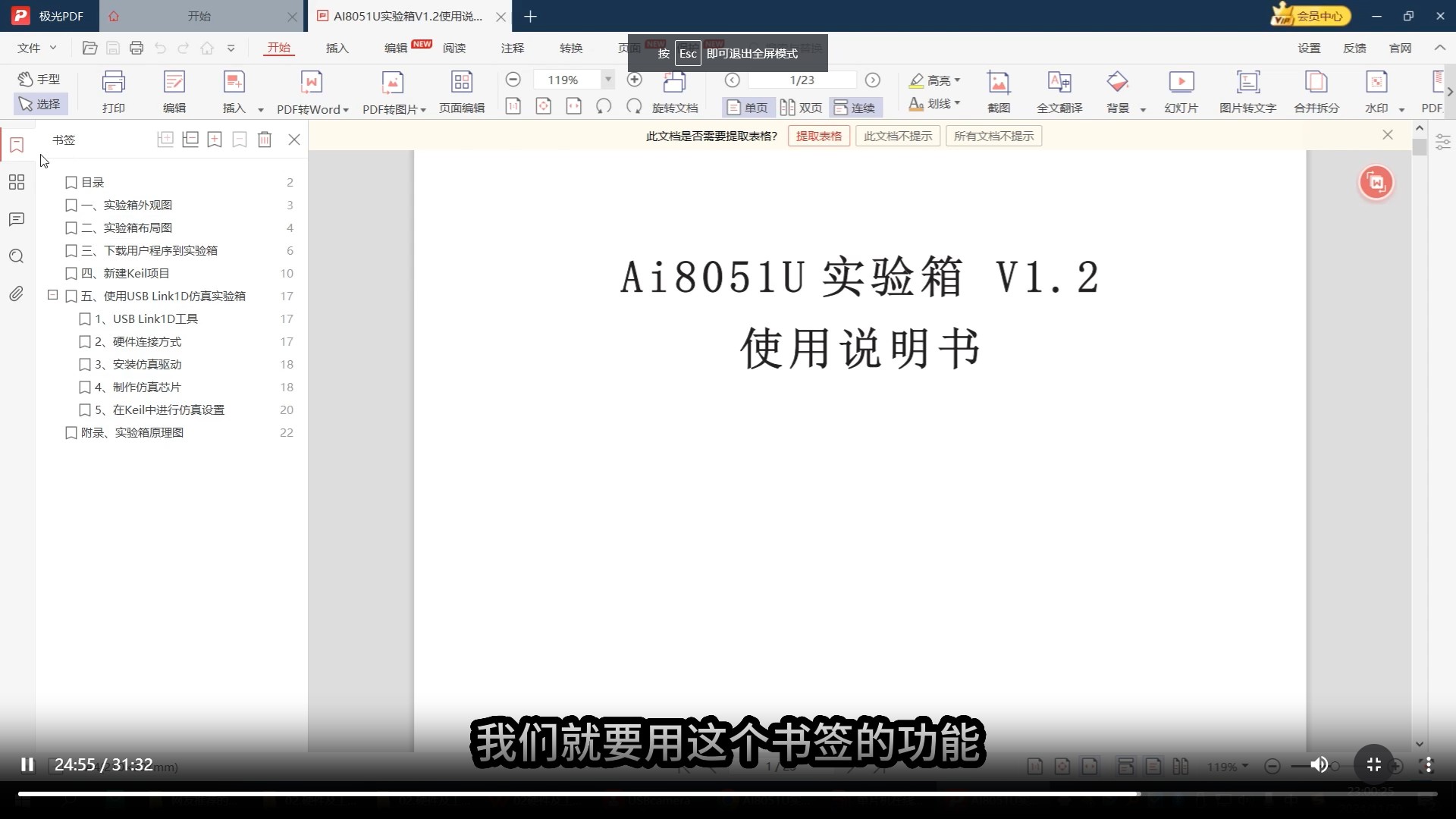Click the 此文档不提示 button
The height and width of the screenshot is (819, 1456).
897,136
